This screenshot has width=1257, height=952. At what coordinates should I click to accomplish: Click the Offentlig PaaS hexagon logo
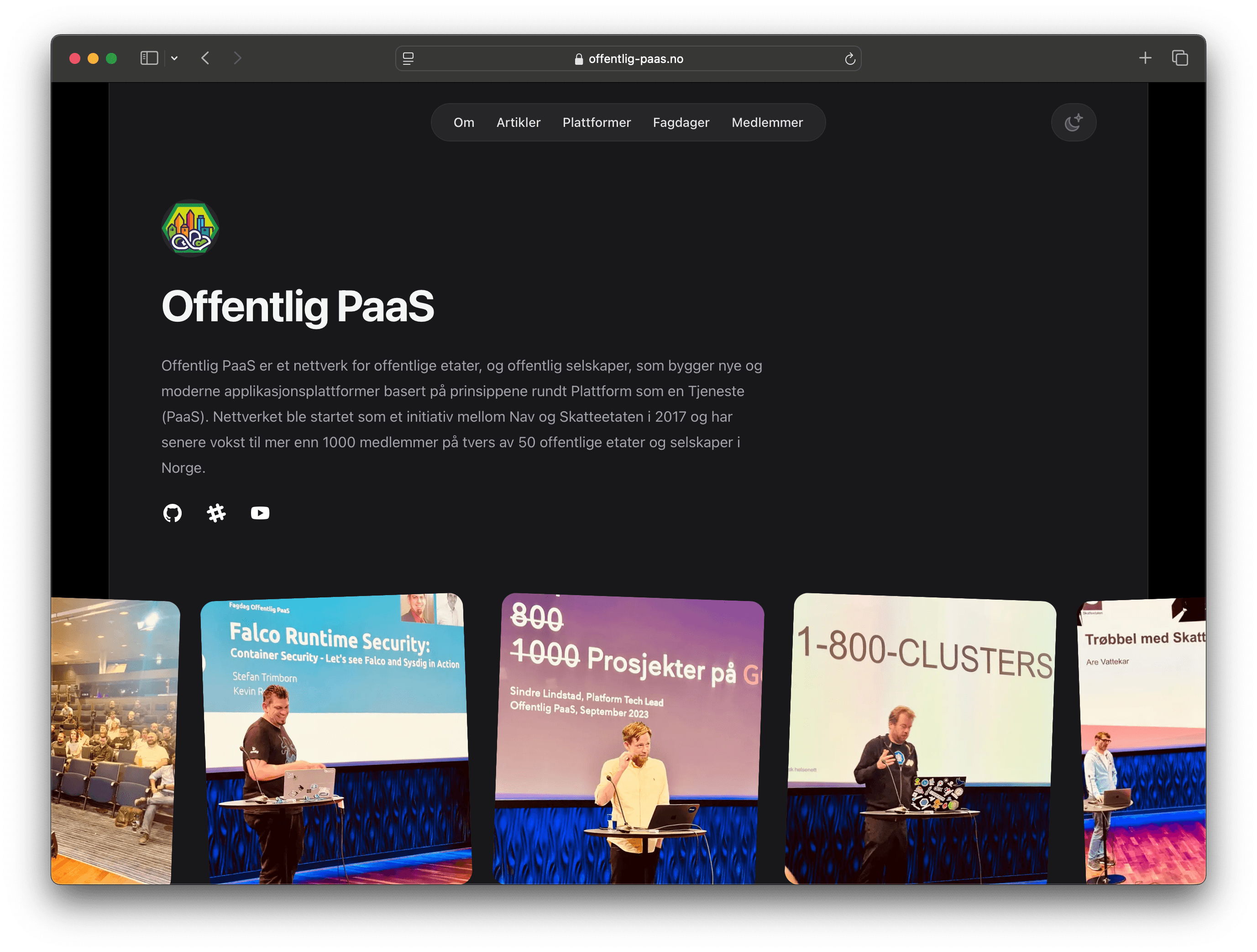(190, 229)
